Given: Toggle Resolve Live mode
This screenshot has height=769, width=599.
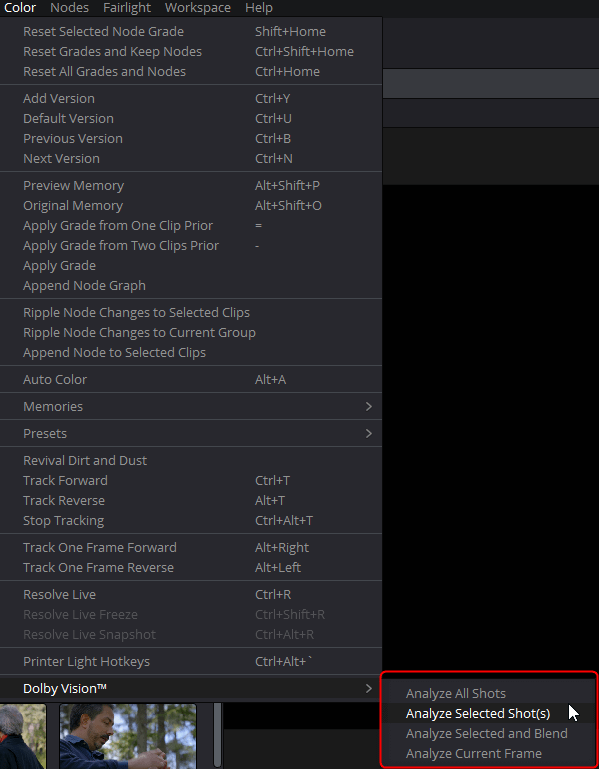Looking at the screenshot, I should [x=191, y=594].
